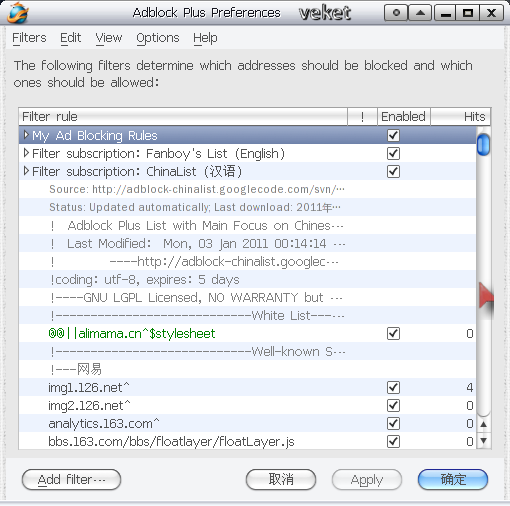
Task: Uncheck Fanboy's List subscription enabled box
Action: [393, 154]
